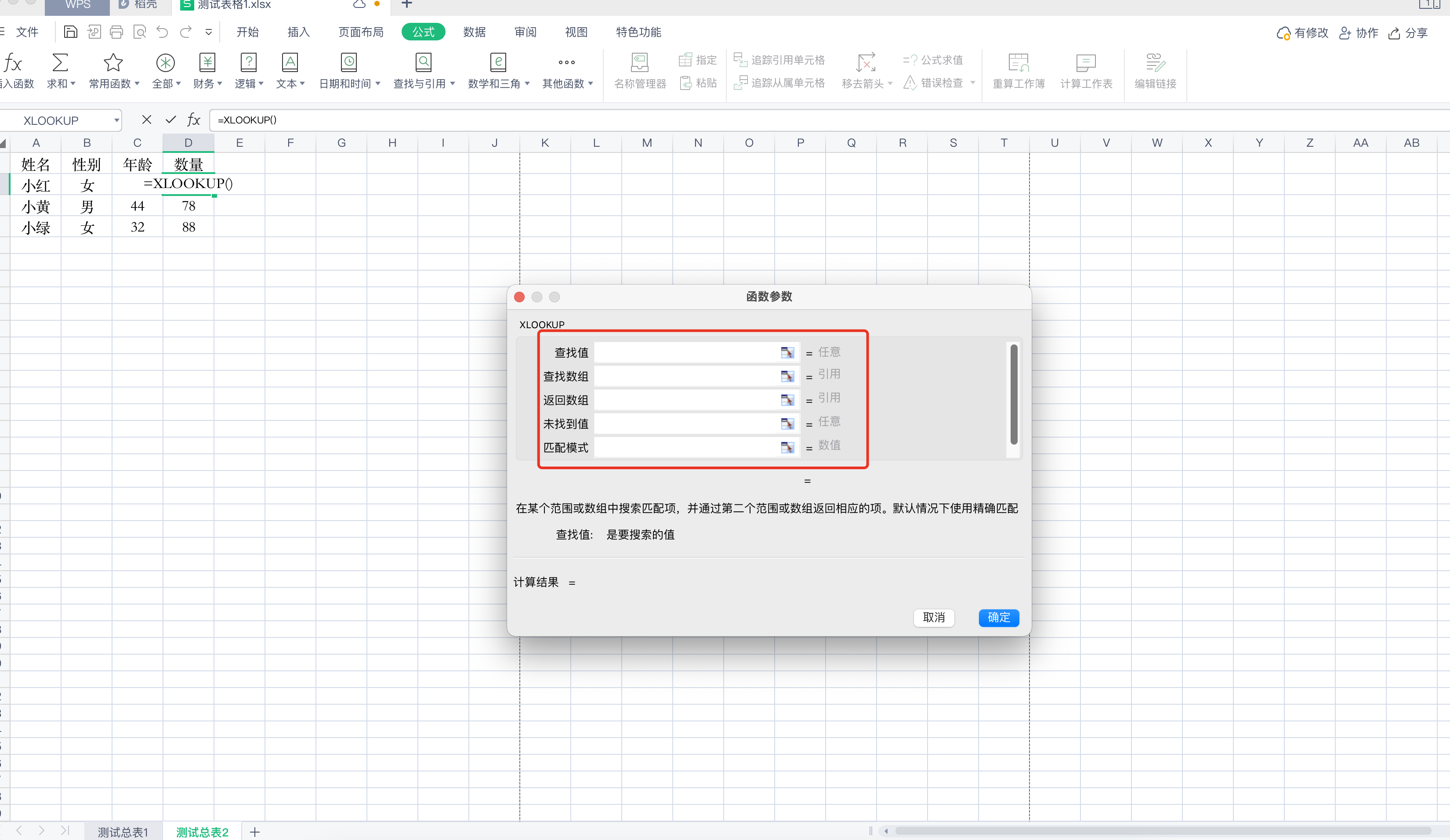This screenshot has height=840, width=1450.
Task: Open the All functions icon
Action: (165, 62)
